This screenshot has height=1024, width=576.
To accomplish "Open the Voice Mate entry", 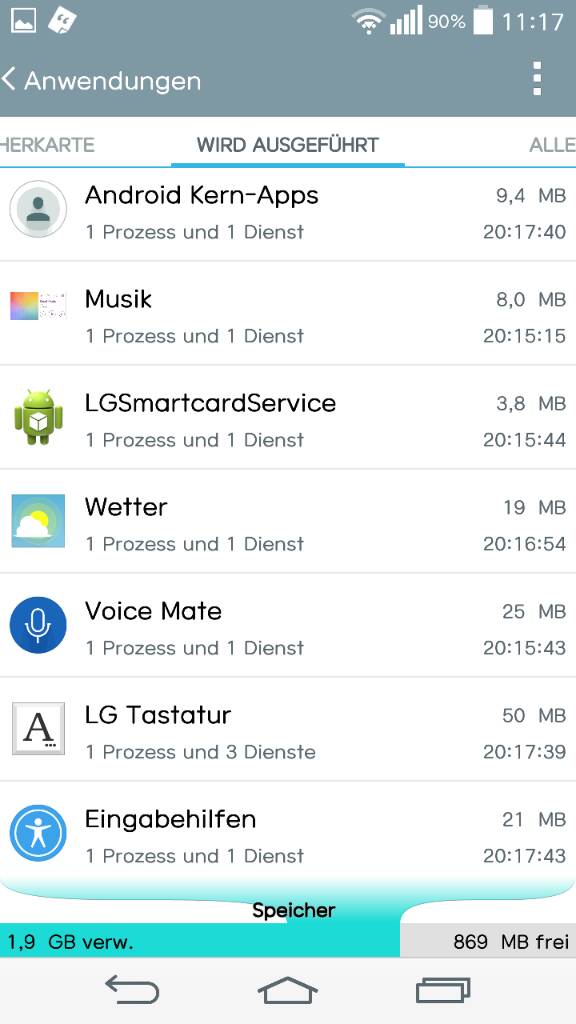I will click(x=288, y=625).
